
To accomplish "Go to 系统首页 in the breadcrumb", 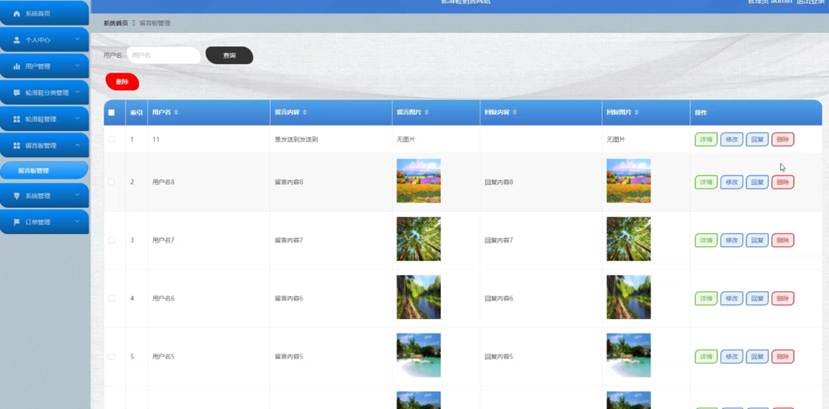I will (x=116, y=24).
